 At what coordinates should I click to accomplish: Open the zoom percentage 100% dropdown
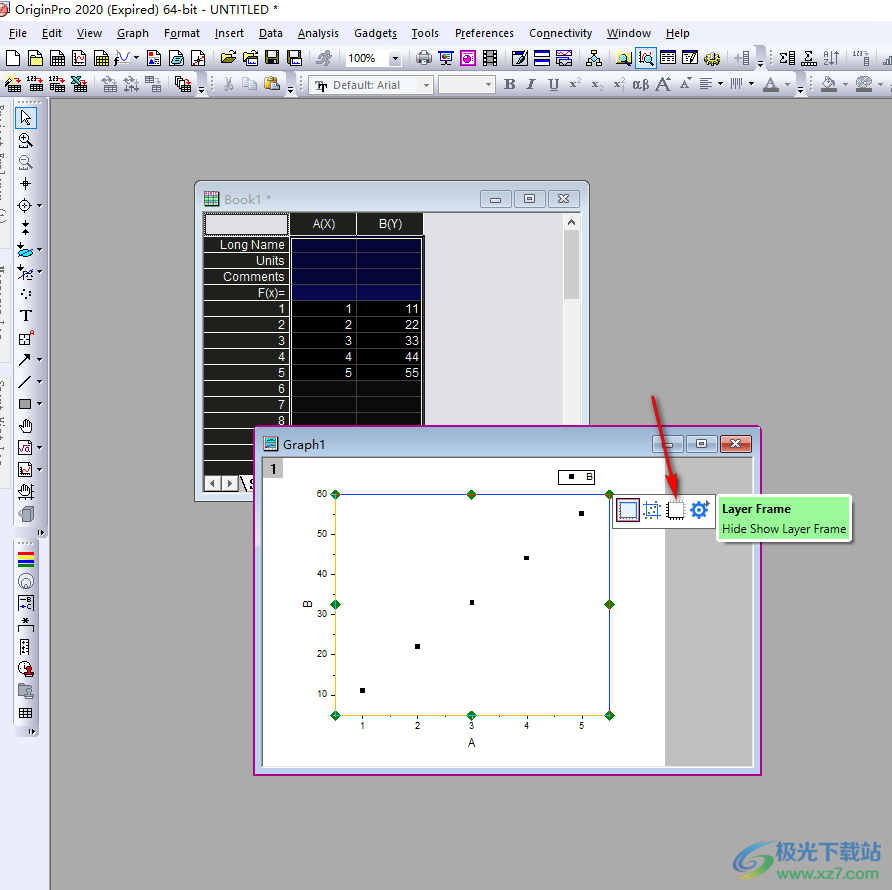395,58
